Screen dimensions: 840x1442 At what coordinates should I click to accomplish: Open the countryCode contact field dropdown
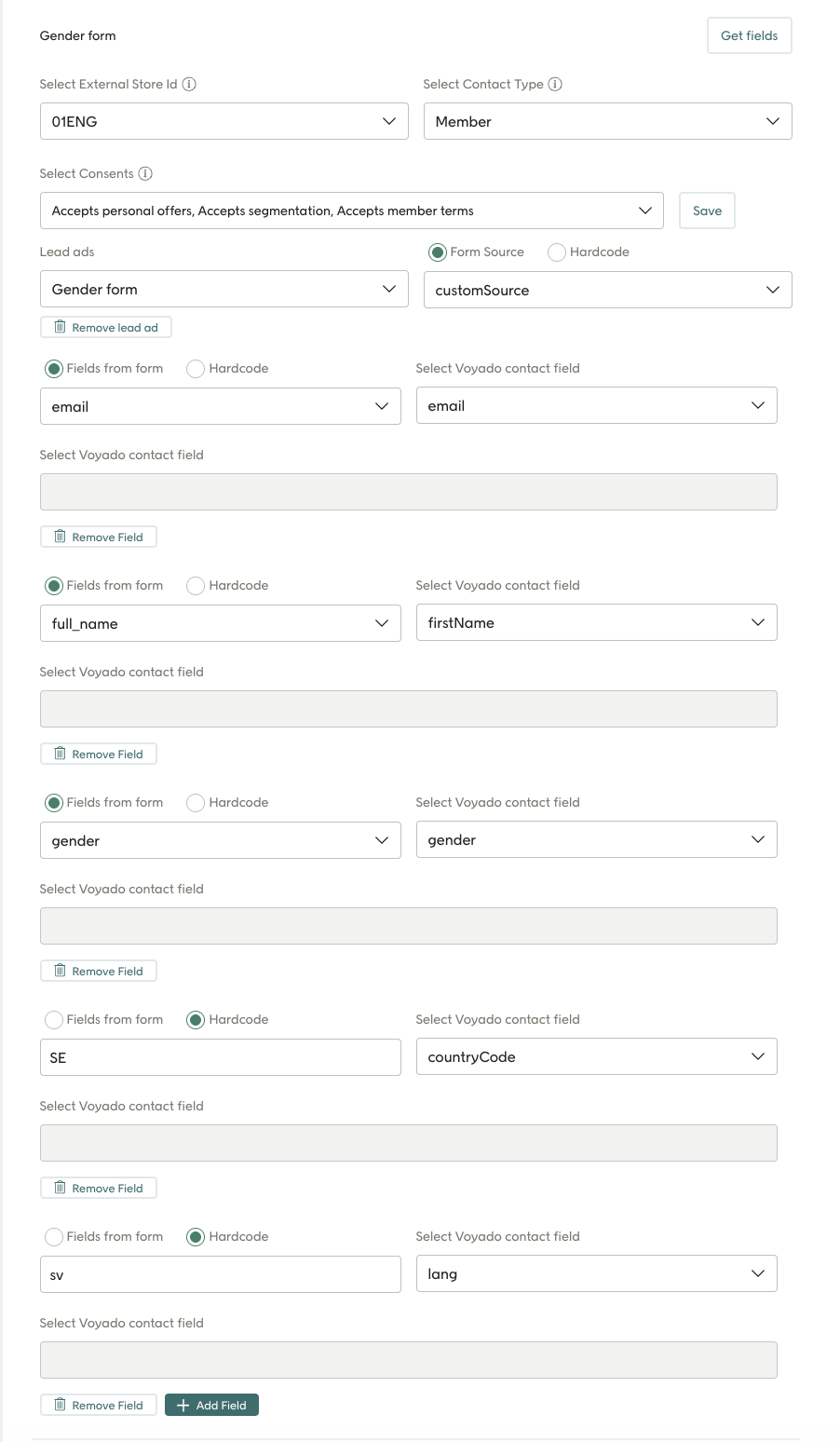click(596, 1056)
